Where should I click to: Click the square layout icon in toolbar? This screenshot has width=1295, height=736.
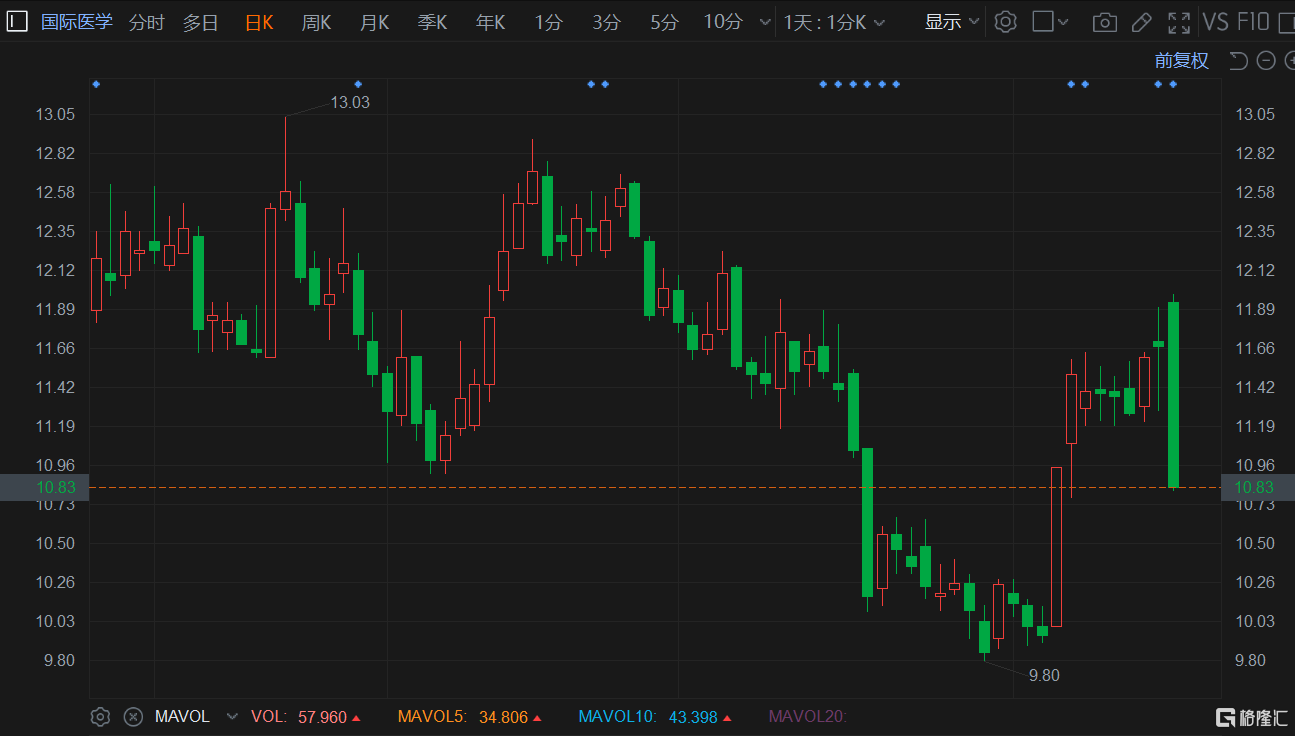click(1043, 22)
